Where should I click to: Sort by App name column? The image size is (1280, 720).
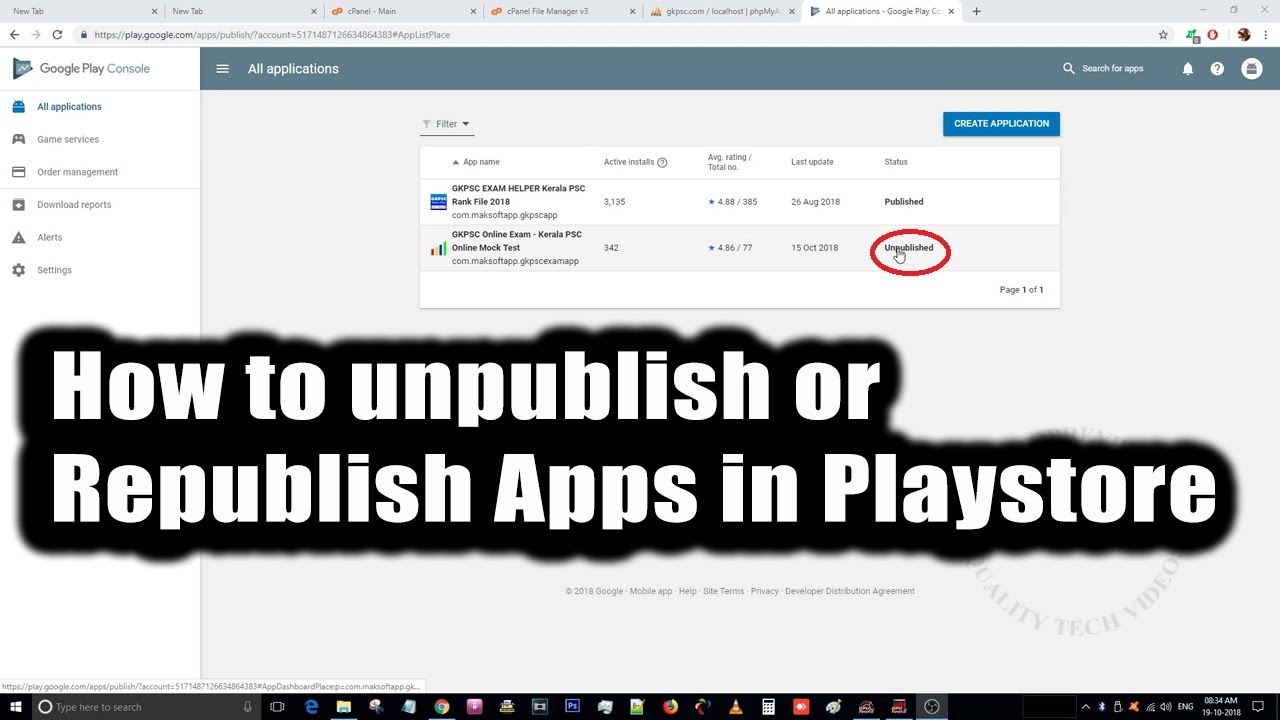[476, 162]
